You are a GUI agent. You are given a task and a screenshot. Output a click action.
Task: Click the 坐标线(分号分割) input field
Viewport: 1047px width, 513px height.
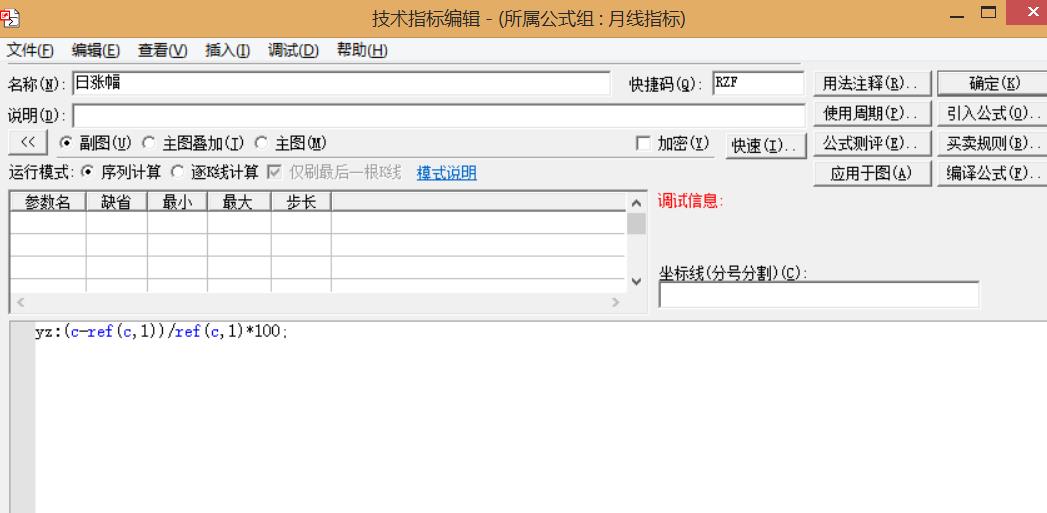[819, 295]
